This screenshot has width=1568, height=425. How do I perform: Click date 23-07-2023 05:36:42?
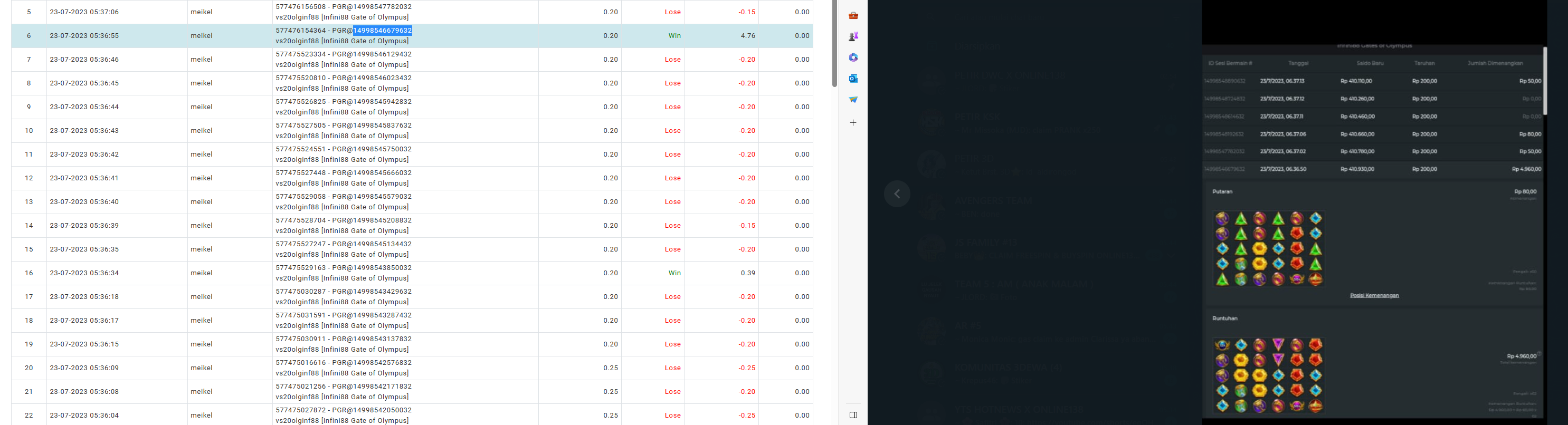(x=84, y=154)
